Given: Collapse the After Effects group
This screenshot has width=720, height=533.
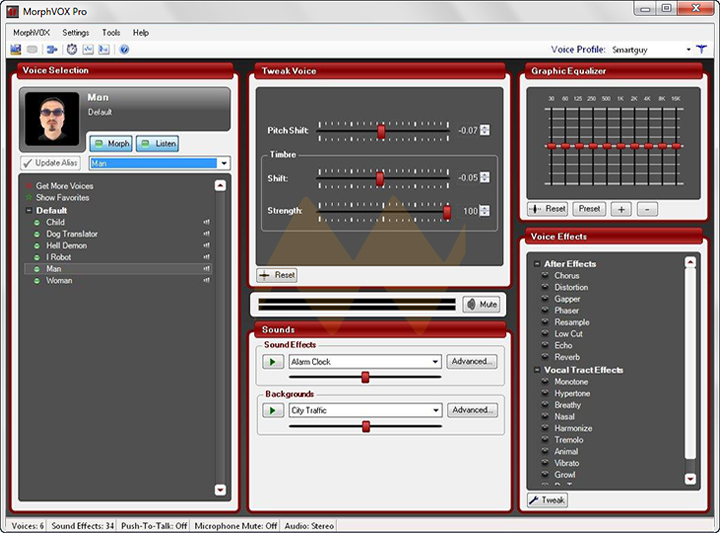Looking at the screenshot, I should (537, 264).
